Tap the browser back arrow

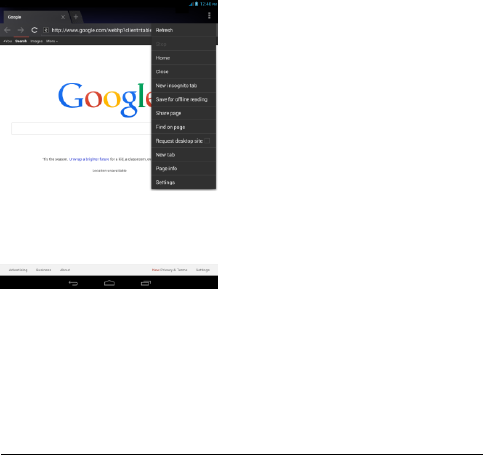click(x=7, y=30)
